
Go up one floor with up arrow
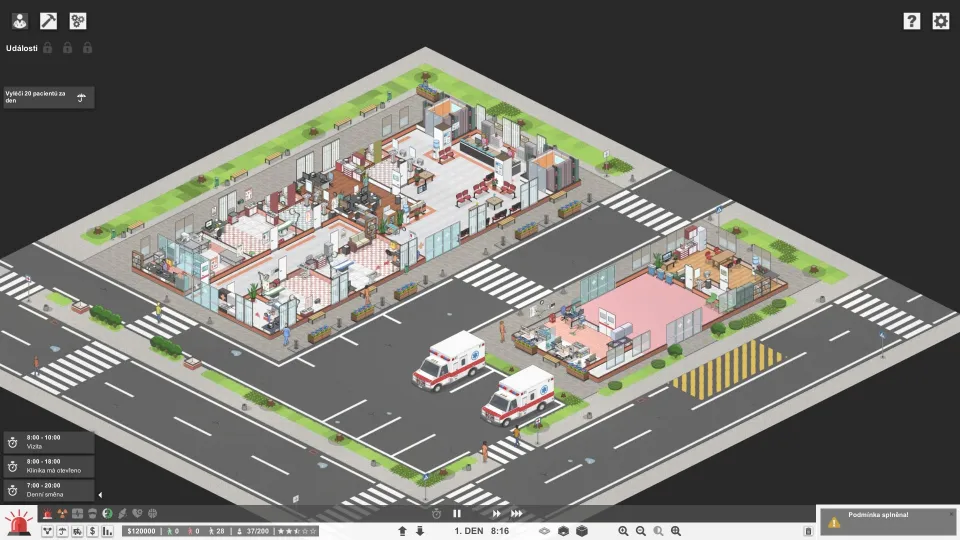pos(402,531)
